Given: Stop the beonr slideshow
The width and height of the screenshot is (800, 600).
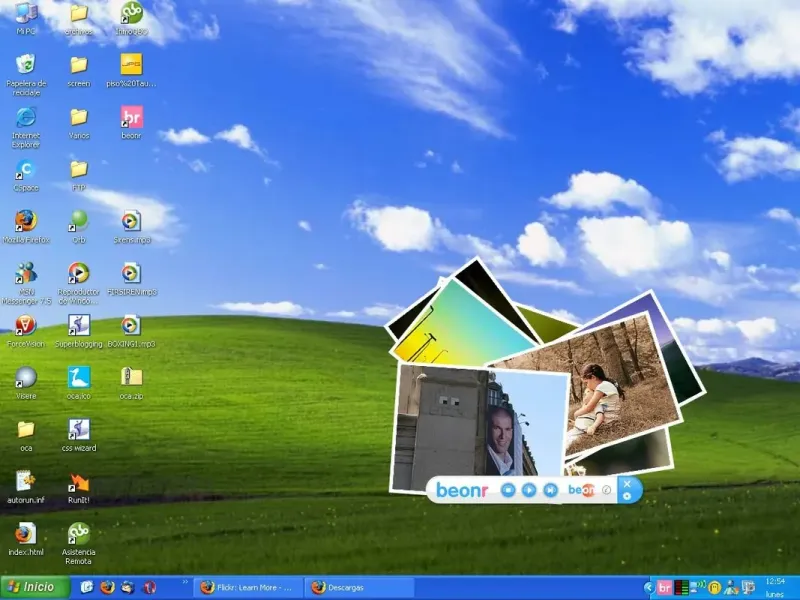Looking at the screenshot, I should coord(508,490).
